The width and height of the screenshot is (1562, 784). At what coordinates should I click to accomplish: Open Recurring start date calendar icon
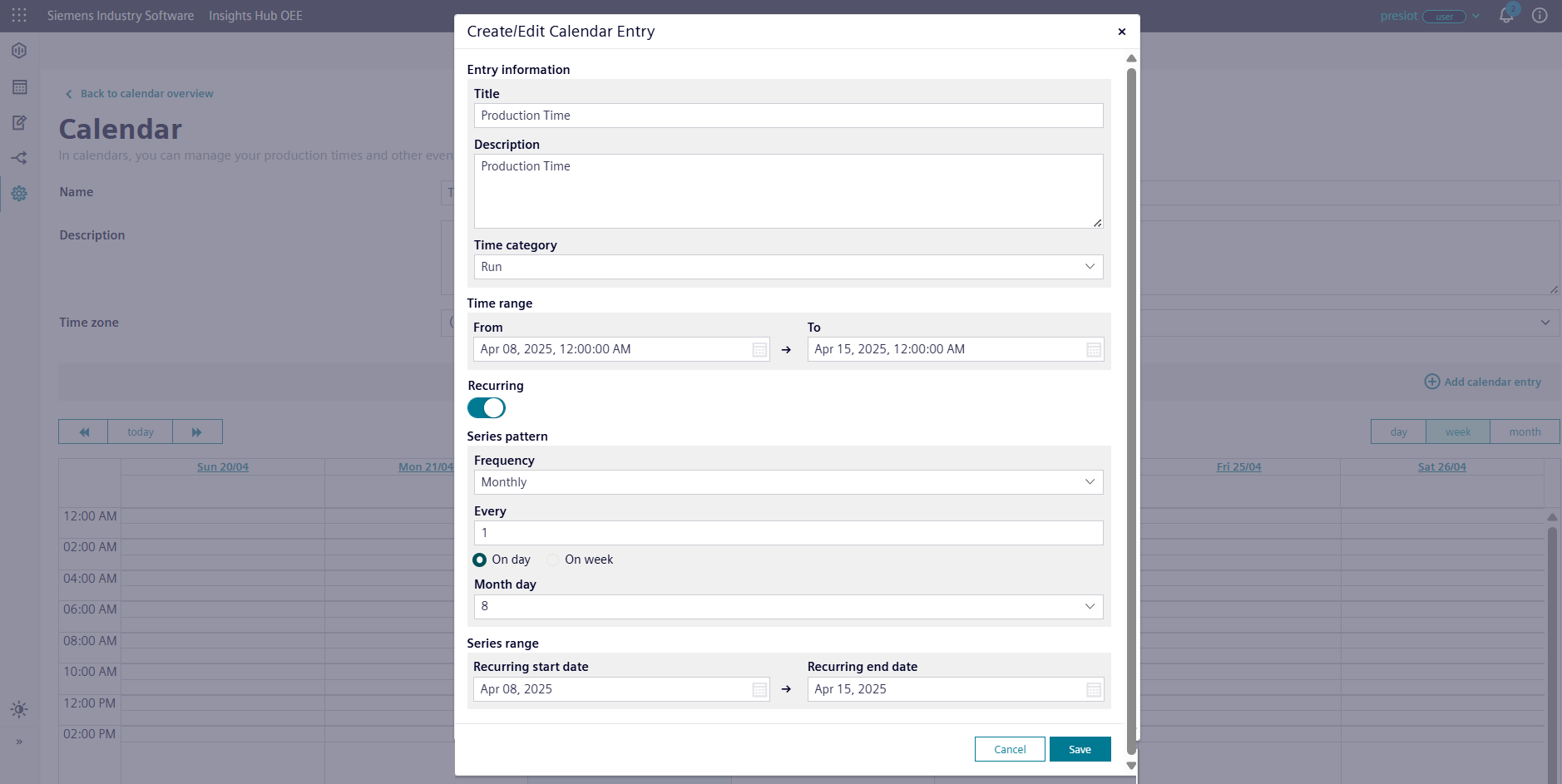759,690
